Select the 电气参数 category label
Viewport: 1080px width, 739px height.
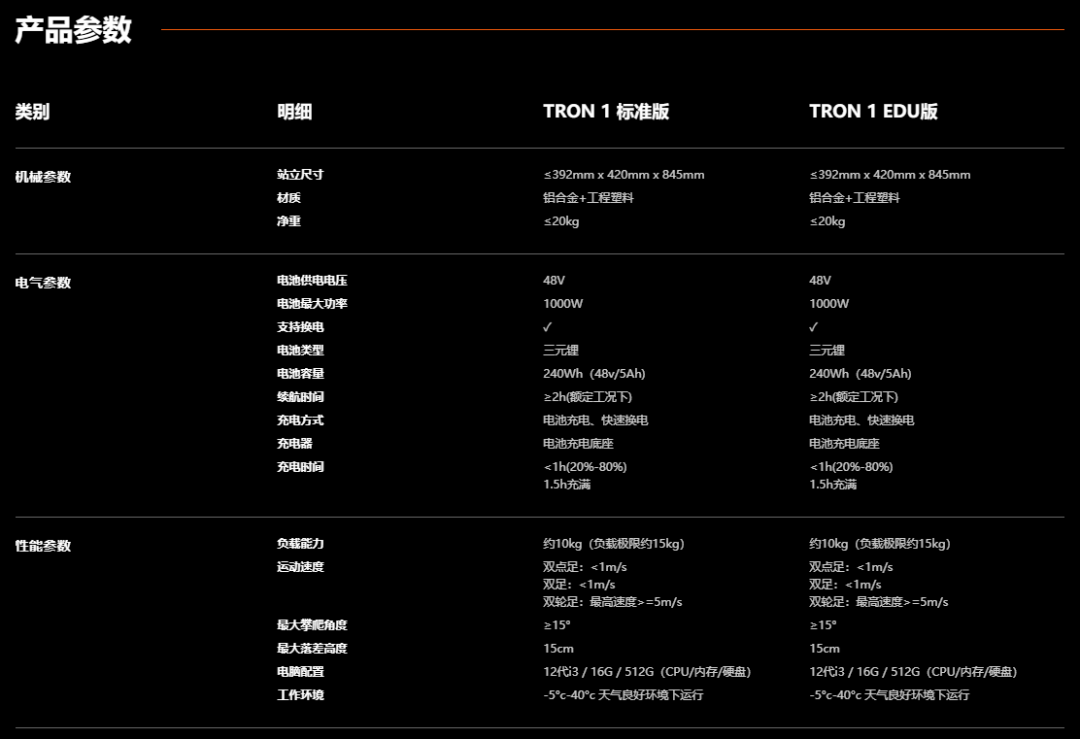click(43, 283)
